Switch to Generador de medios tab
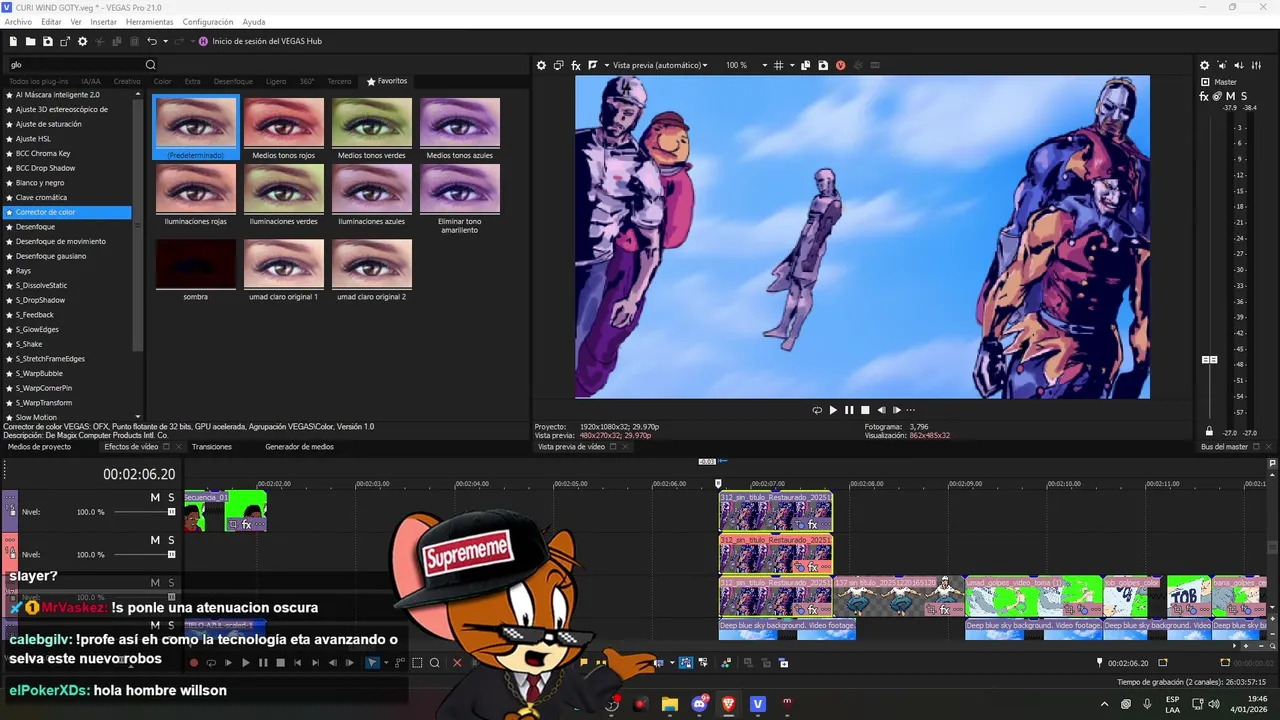The image size is (1280, 720). coord(299,447)
